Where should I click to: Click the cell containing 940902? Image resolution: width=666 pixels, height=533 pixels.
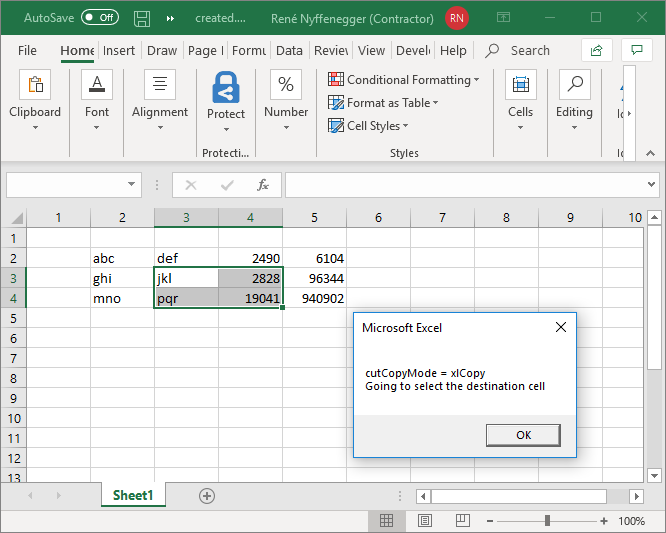point(315,298)
